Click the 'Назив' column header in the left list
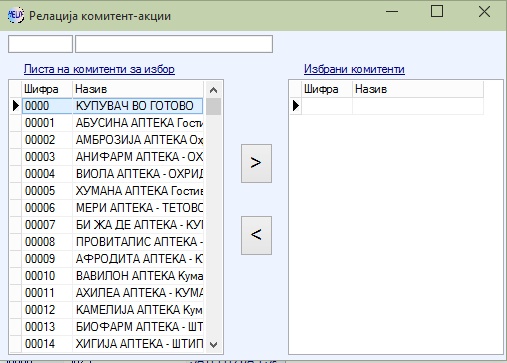 click(x=138, y=89)
